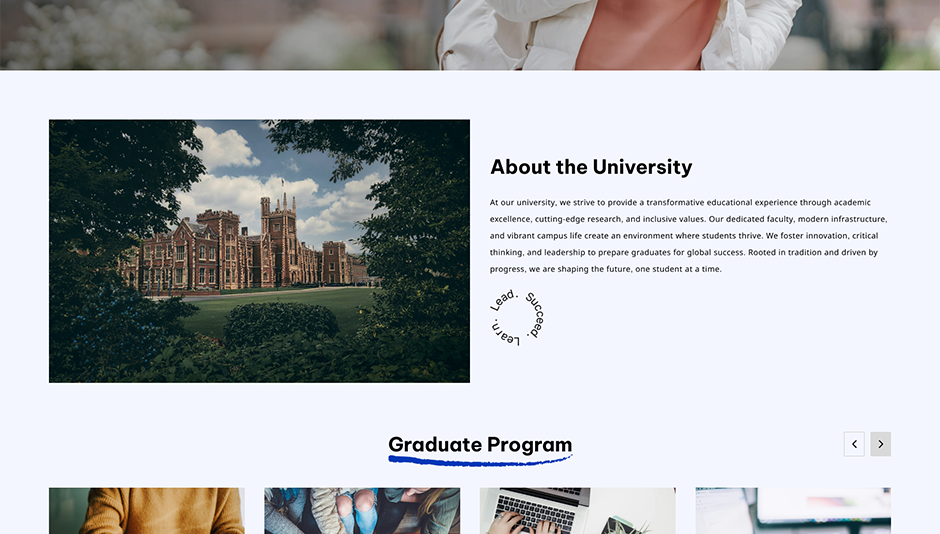
Task: Click the hero banner image at top
Action: coord(470,35)
